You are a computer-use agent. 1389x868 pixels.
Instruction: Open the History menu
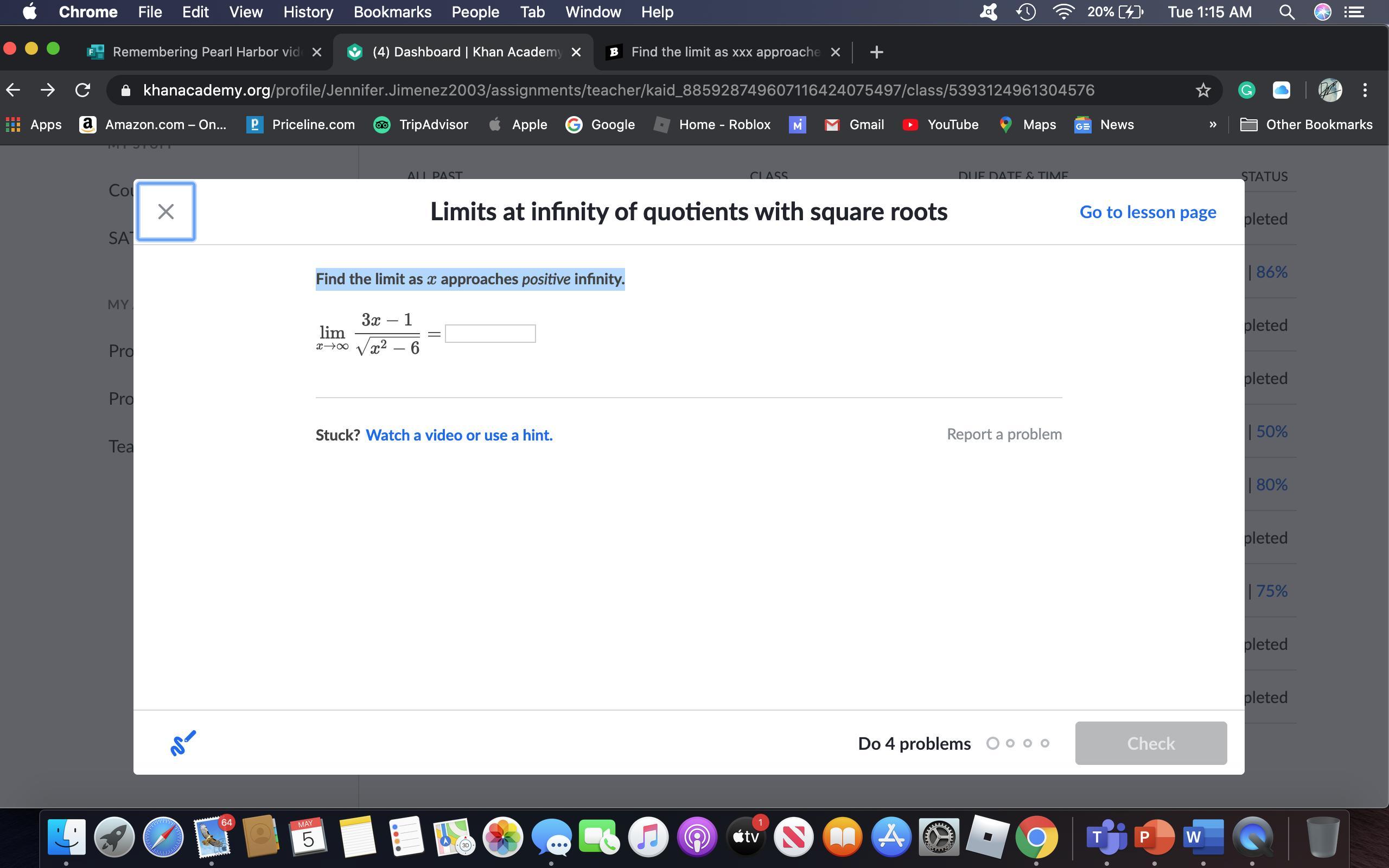click(x=308, y=12)
